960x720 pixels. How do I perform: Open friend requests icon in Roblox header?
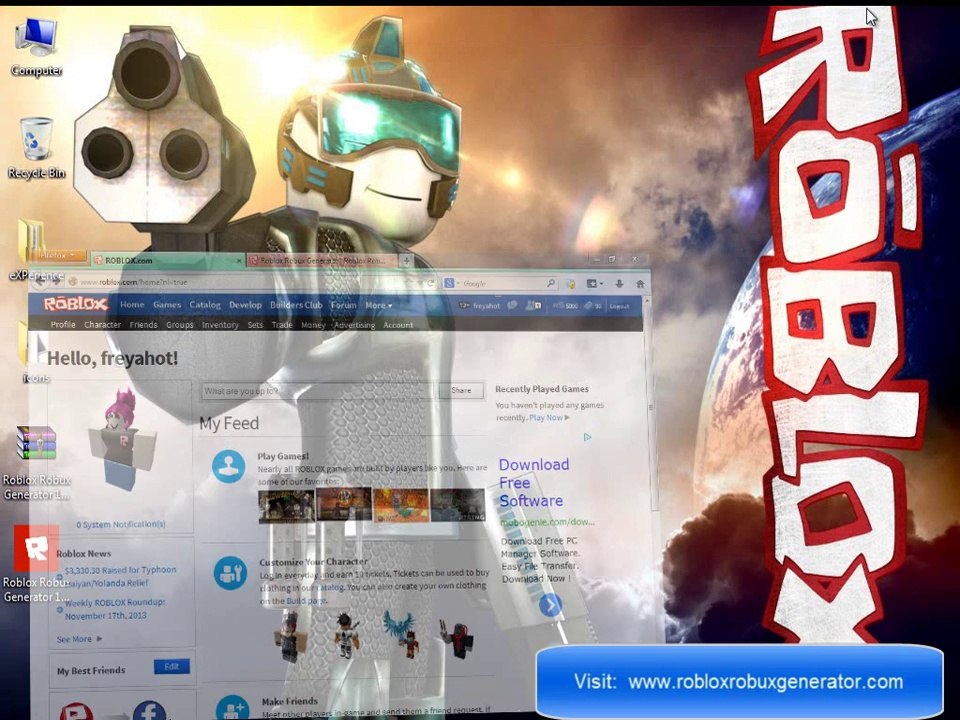click(533, 306)
